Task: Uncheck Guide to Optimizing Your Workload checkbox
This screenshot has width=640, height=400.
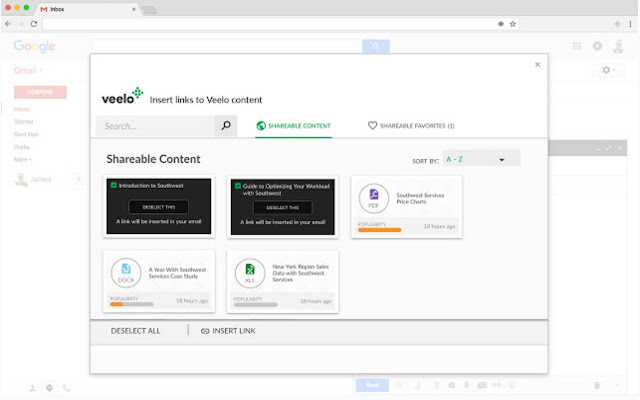Action: (x=238, y=186)
